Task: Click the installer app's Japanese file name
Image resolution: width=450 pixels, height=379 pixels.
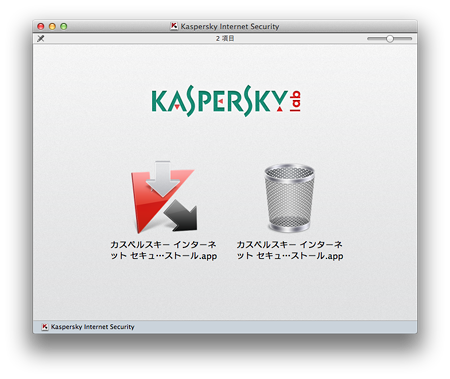Action: (x=164, y=250)
